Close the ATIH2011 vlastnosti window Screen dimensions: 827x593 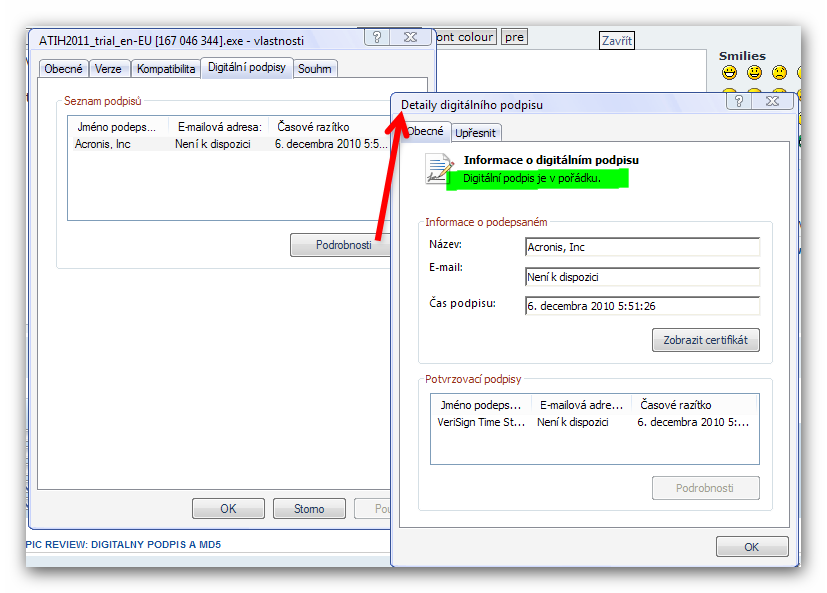click(410, 37)
